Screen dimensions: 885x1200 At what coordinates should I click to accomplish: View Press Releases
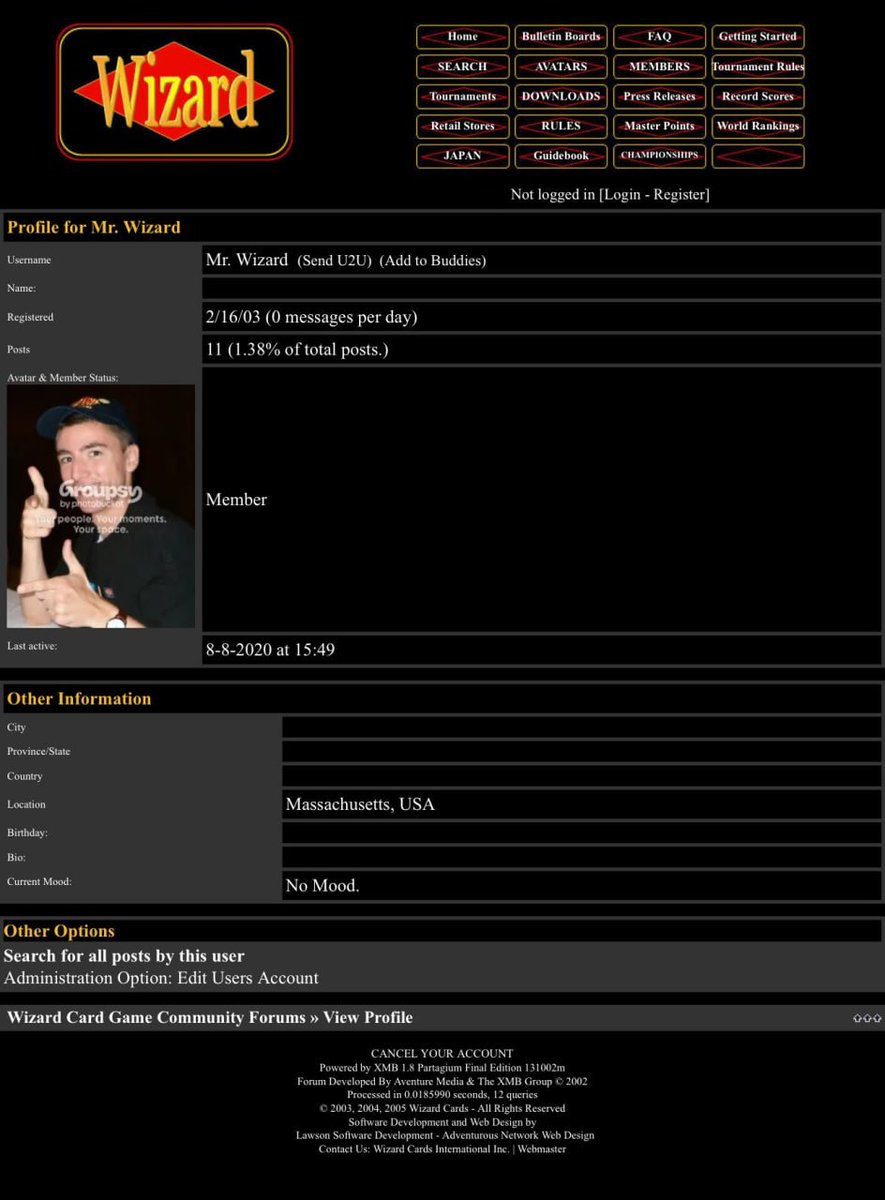[x=659, y=97]
